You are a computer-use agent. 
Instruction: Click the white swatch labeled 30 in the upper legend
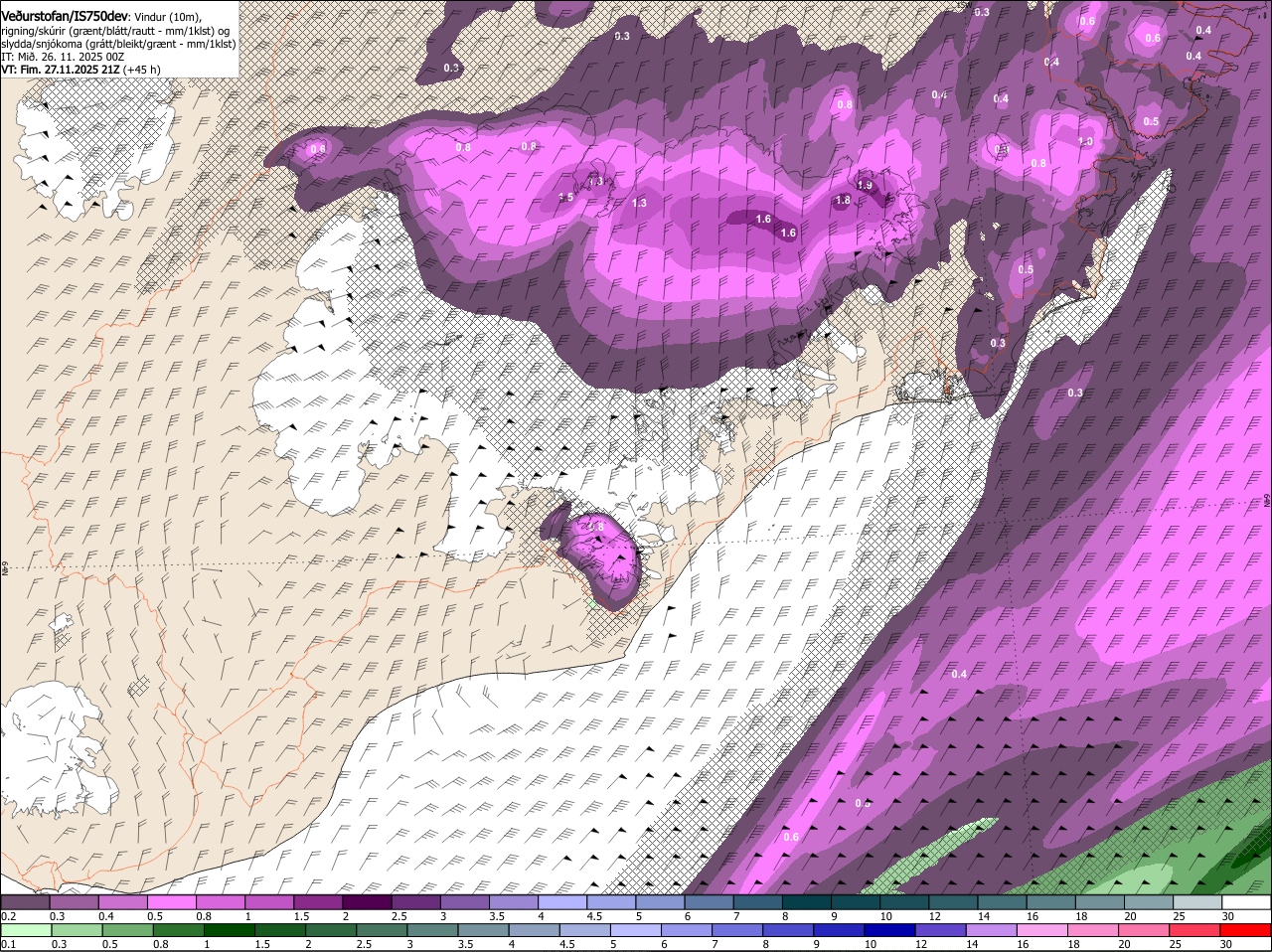1246,902
